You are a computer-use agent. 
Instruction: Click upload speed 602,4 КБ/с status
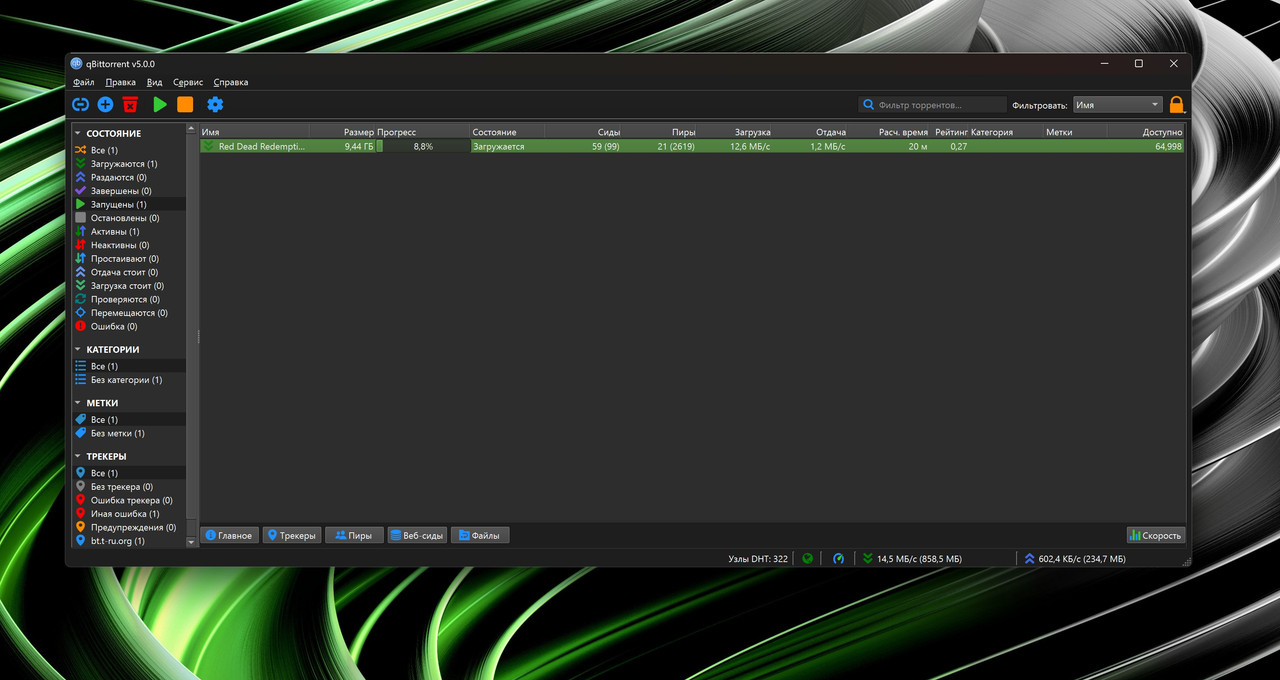pos(1075,559)
